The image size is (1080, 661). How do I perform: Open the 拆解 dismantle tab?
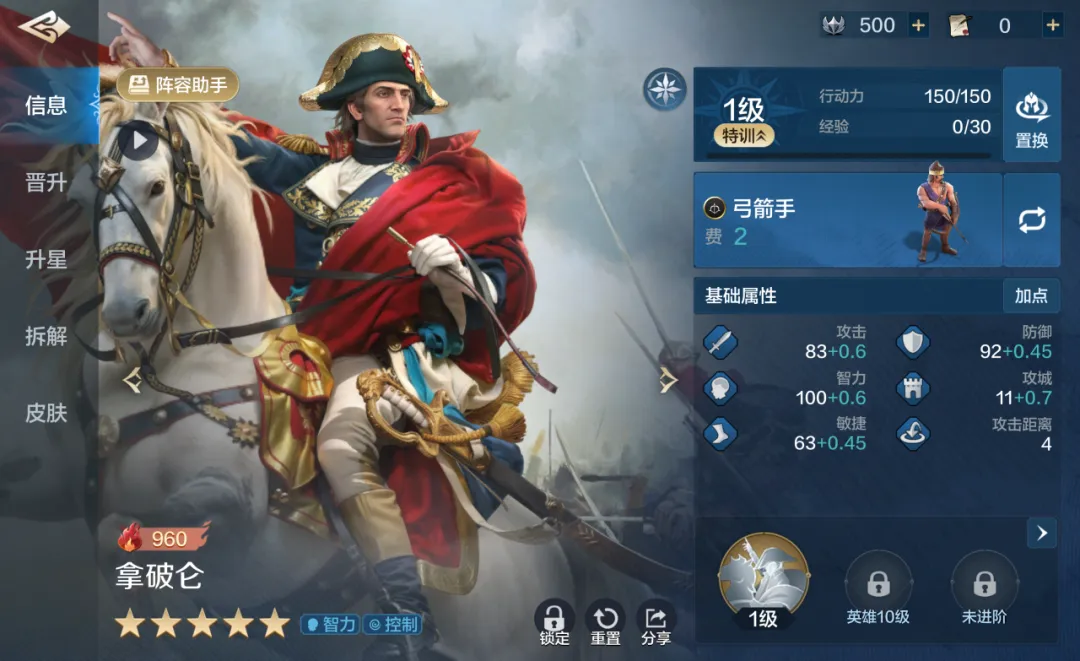tap(46, 336)
